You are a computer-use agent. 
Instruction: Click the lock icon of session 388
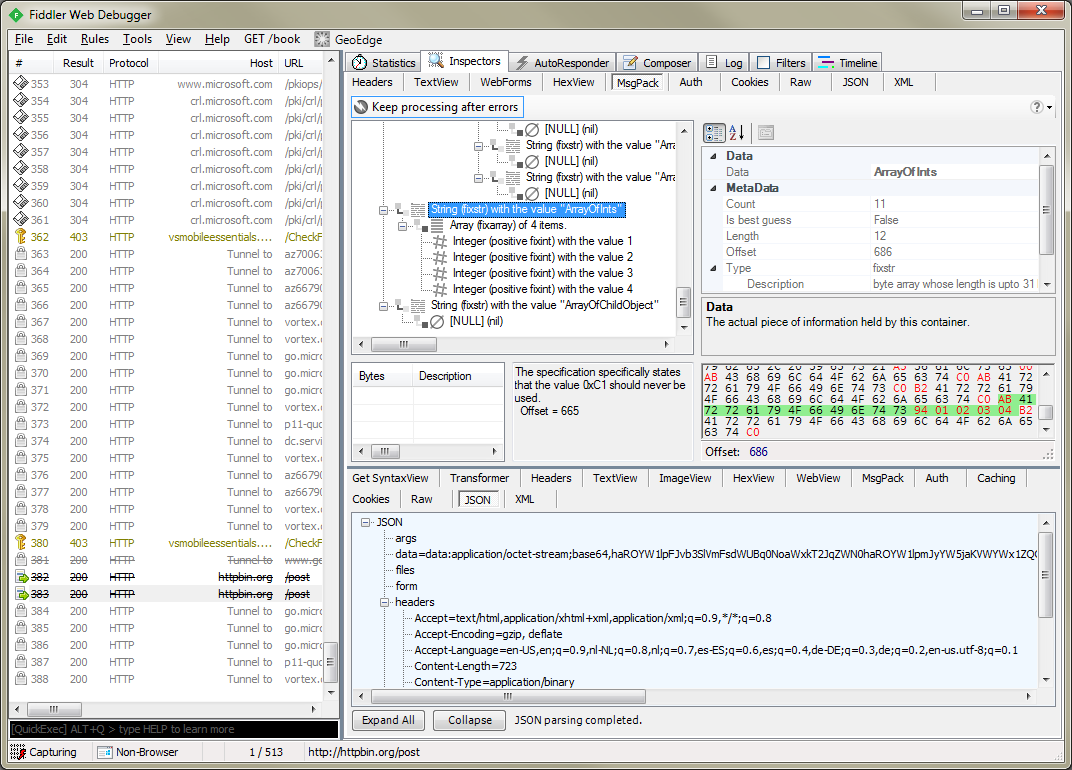point(21,678)
